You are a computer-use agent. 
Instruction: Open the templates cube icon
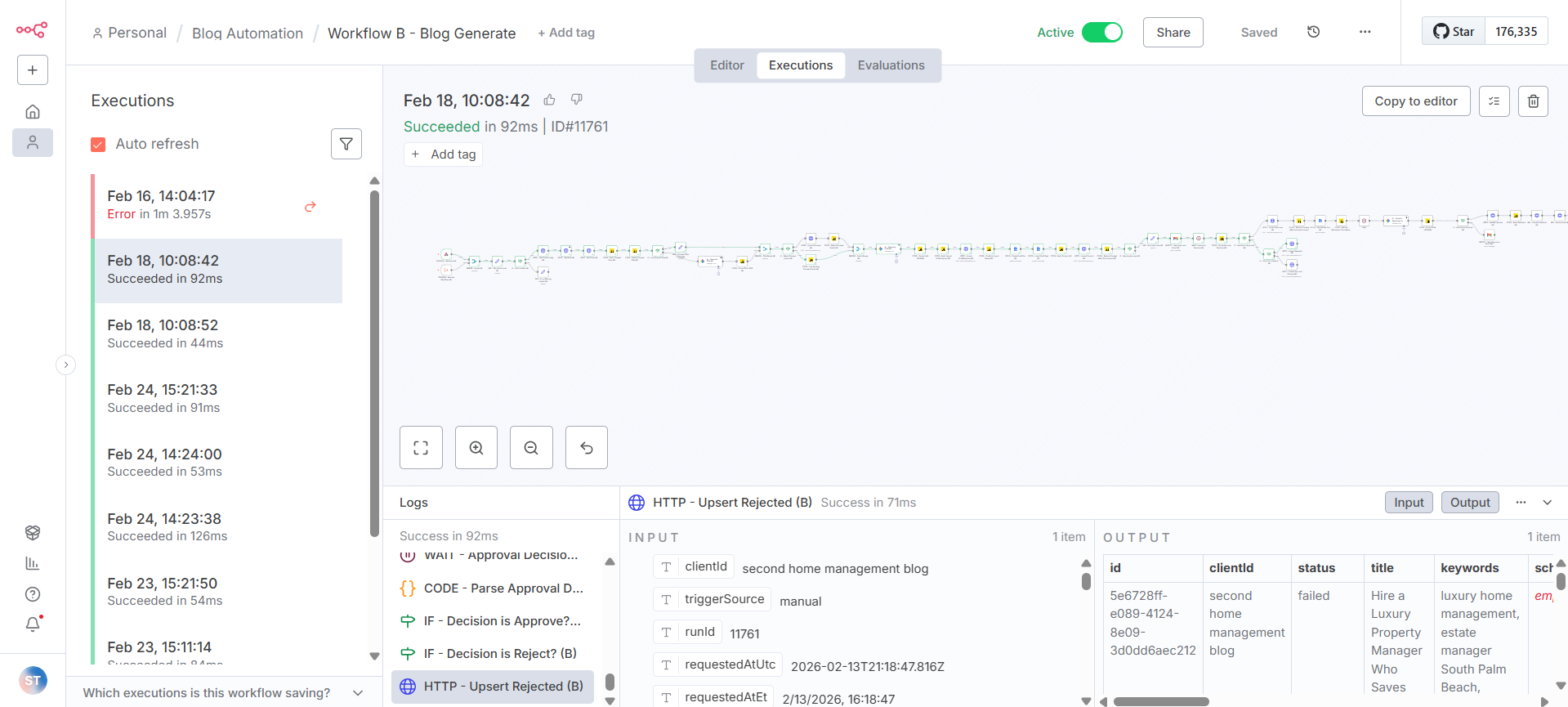tap(33, 533)
